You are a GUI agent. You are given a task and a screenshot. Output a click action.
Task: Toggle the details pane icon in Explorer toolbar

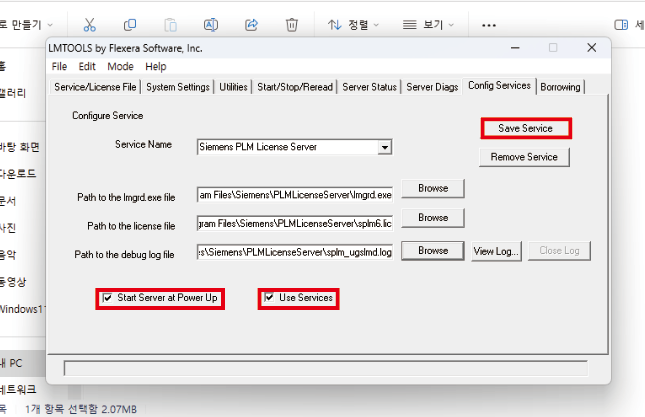621,25
